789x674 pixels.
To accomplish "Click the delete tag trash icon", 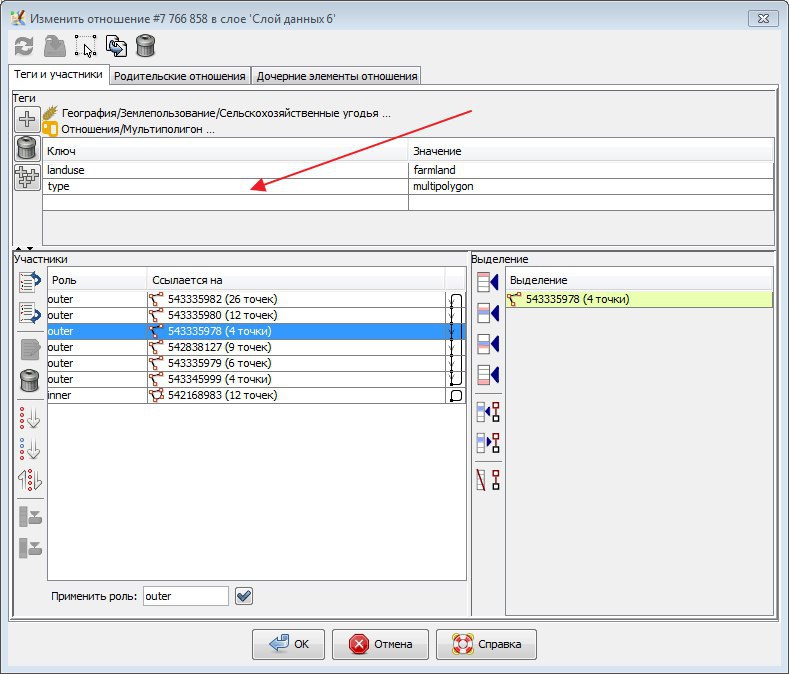I will click(27, 148).
